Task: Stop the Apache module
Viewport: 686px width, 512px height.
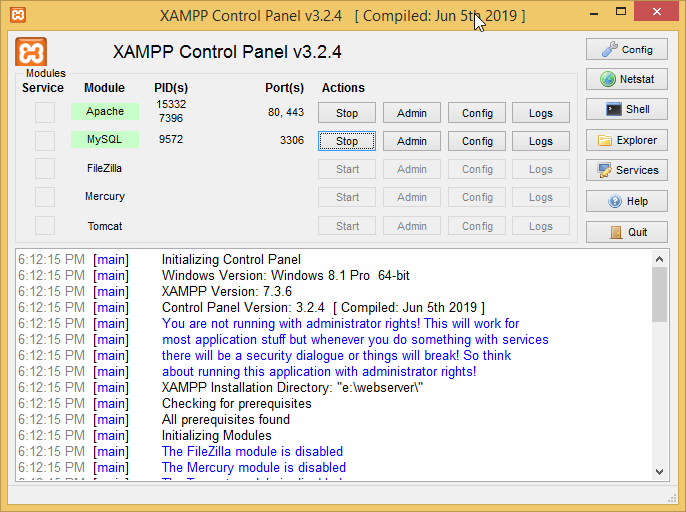Action: point(347,113)
